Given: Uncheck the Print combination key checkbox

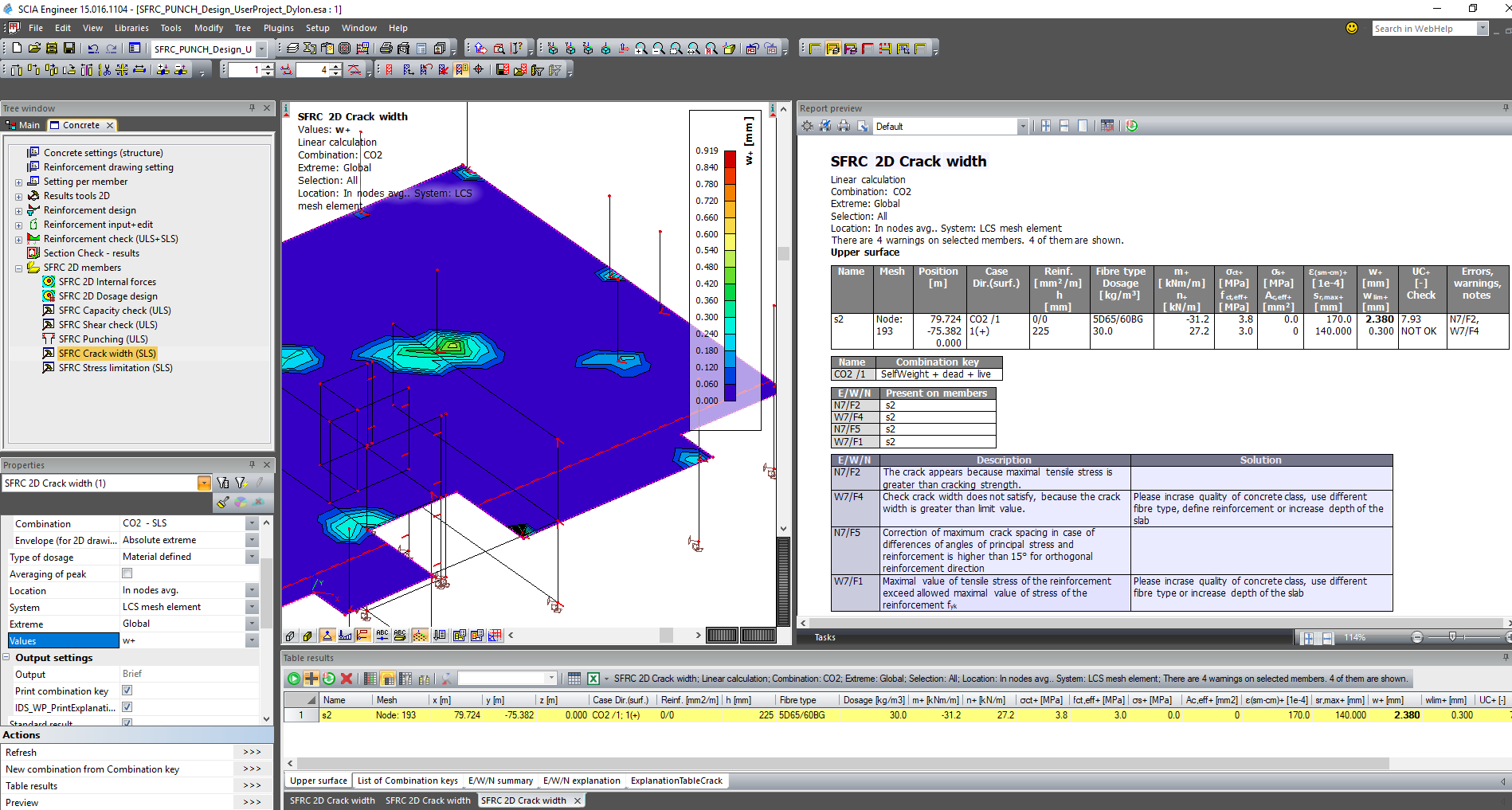Looking at the screenshot, I should pos(127,691).
